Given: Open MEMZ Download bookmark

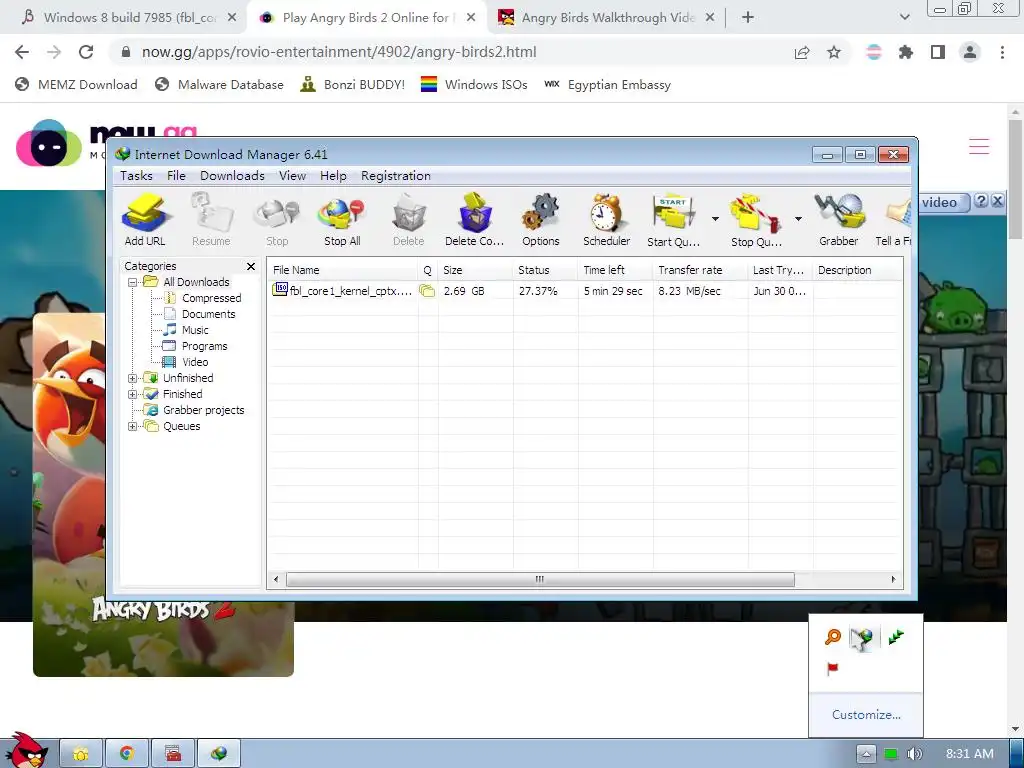Looking at the screenshot, I should 76,84.
